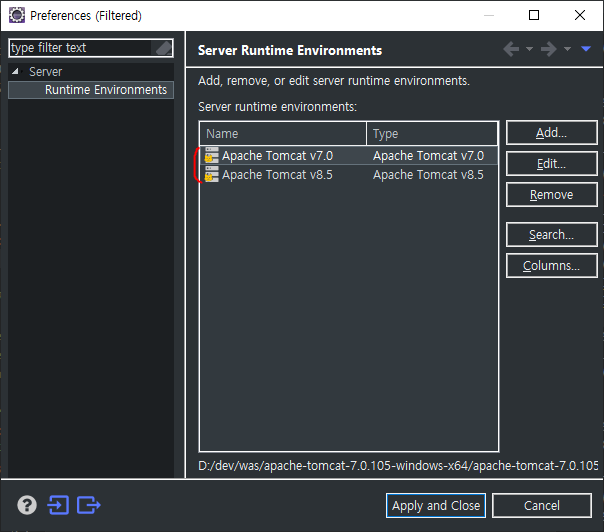This screenshot has width=604, height=532.
Task: Open the back history dropdown arrow
Action: coord(529,49)
